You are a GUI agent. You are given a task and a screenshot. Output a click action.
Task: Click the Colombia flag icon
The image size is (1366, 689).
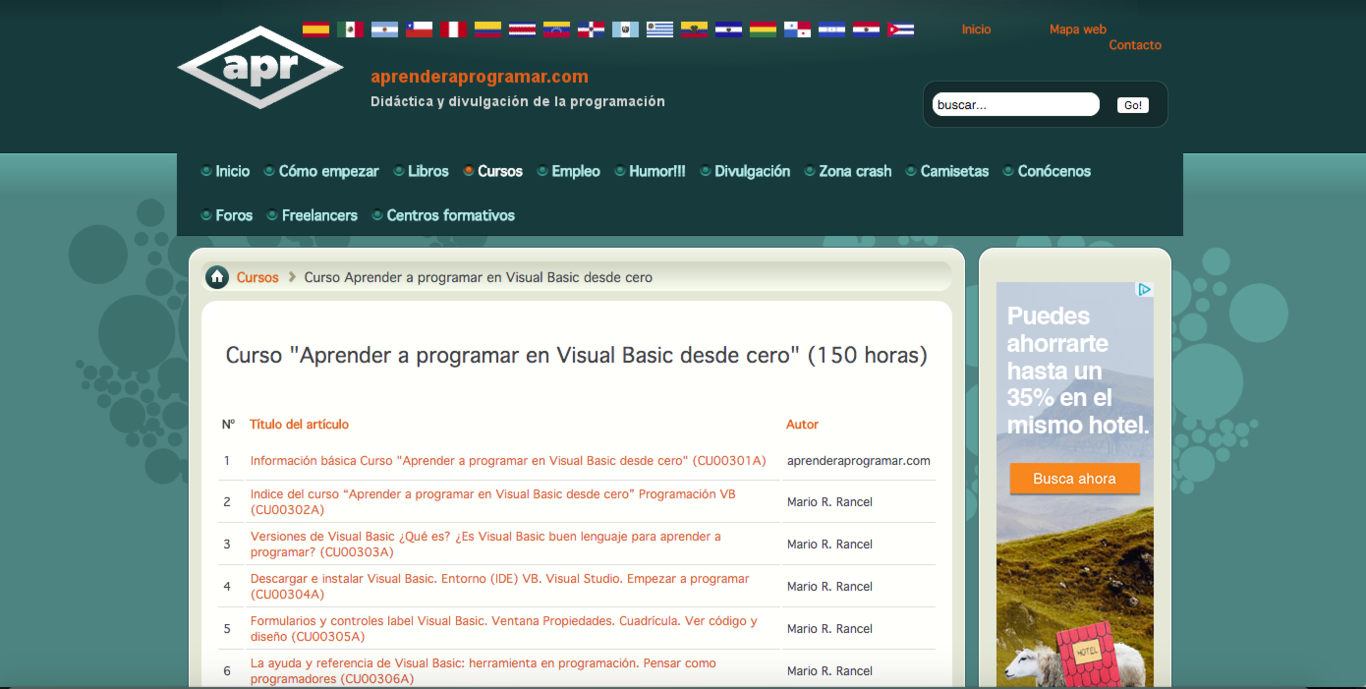[x=488, y=29]
